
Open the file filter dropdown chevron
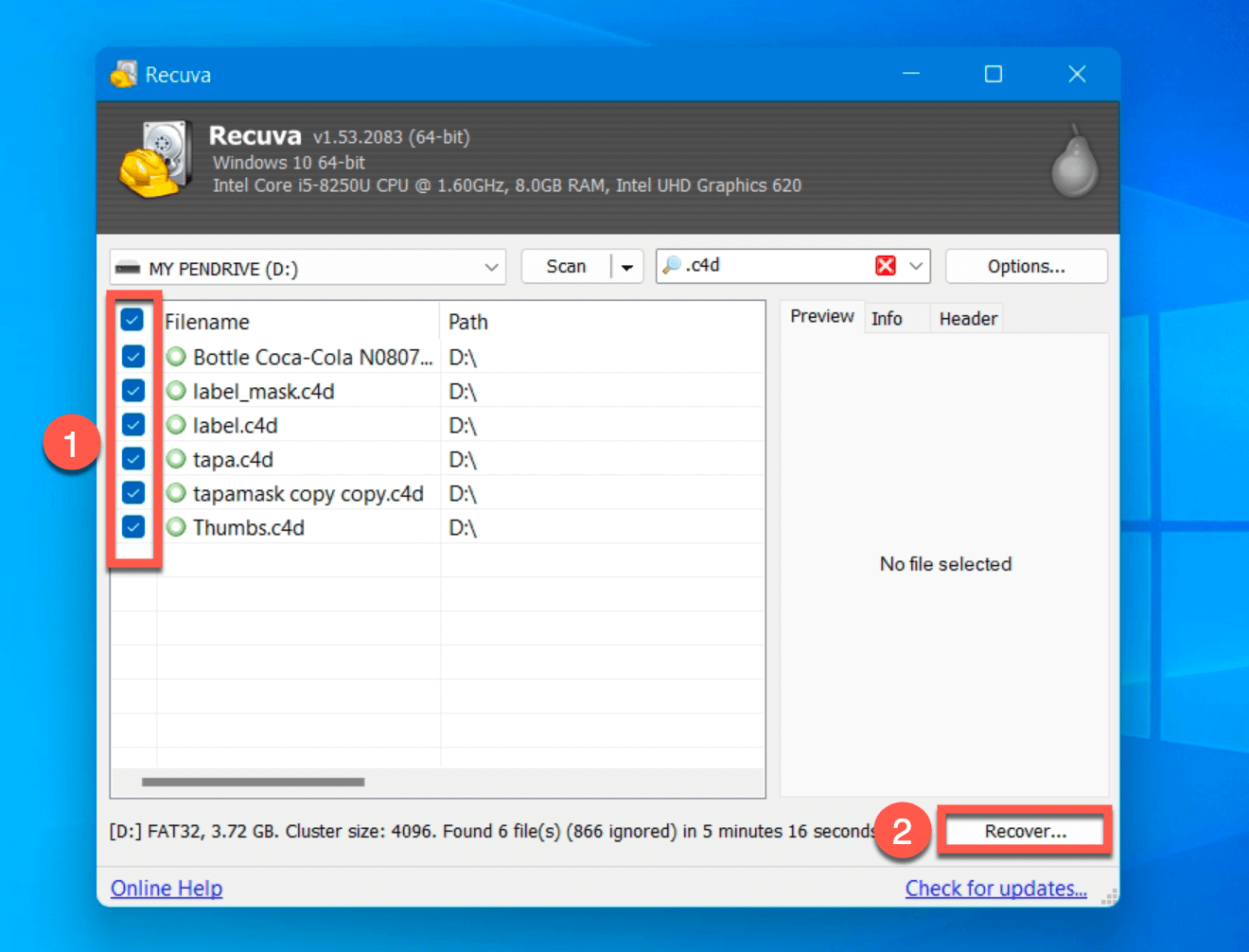click(915, 267)
